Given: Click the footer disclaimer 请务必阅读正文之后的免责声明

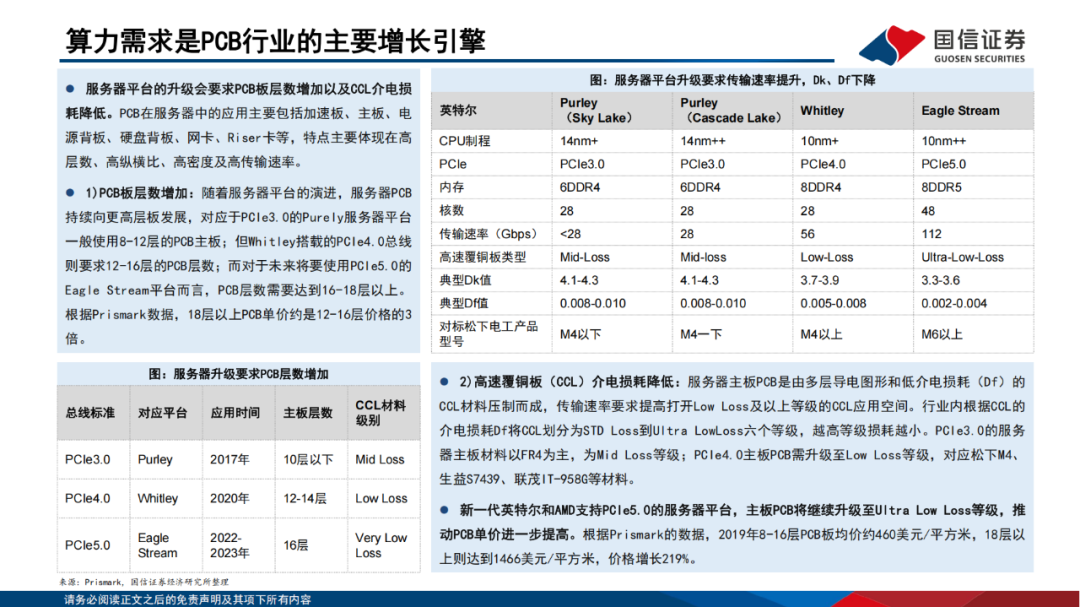Looking at the screenshot, I should coord(187,599).
